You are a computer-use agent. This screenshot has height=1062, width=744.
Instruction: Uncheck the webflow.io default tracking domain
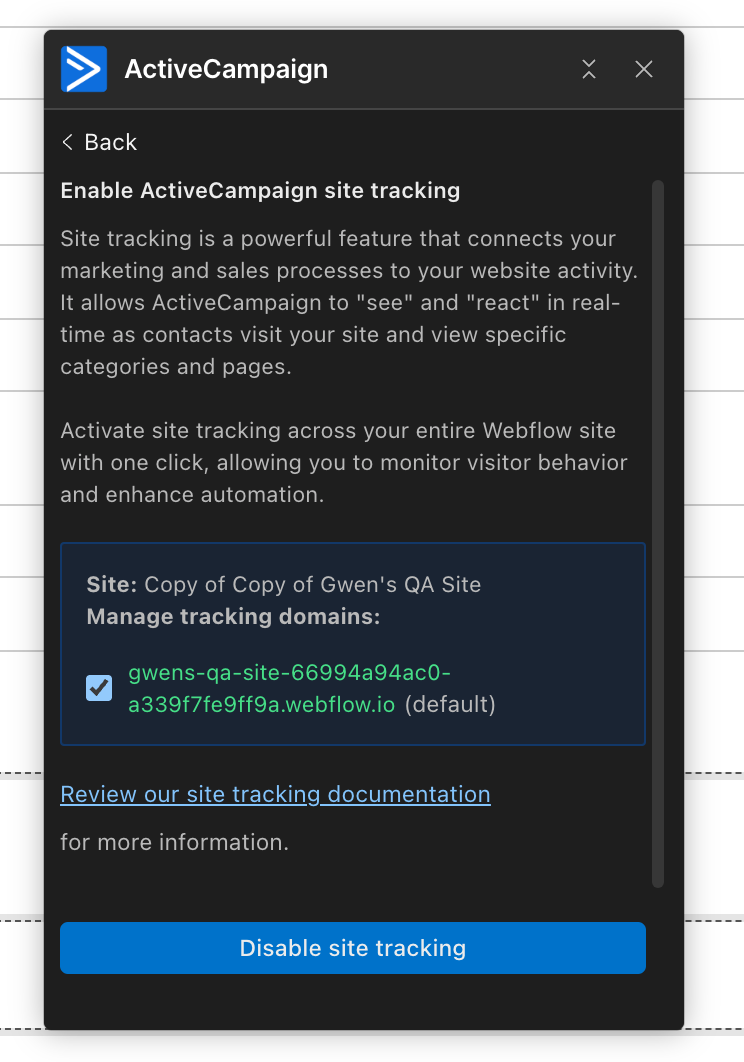point(97,688)
